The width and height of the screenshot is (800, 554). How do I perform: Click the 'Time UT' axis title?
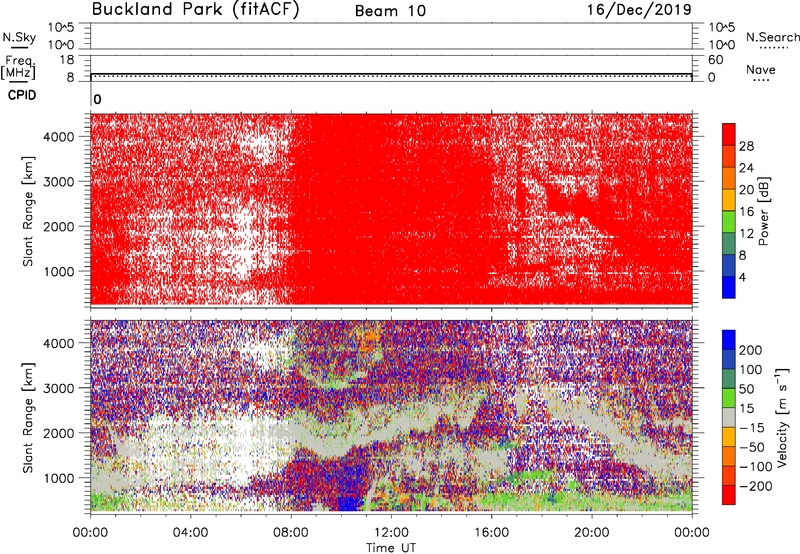point(391,548)
